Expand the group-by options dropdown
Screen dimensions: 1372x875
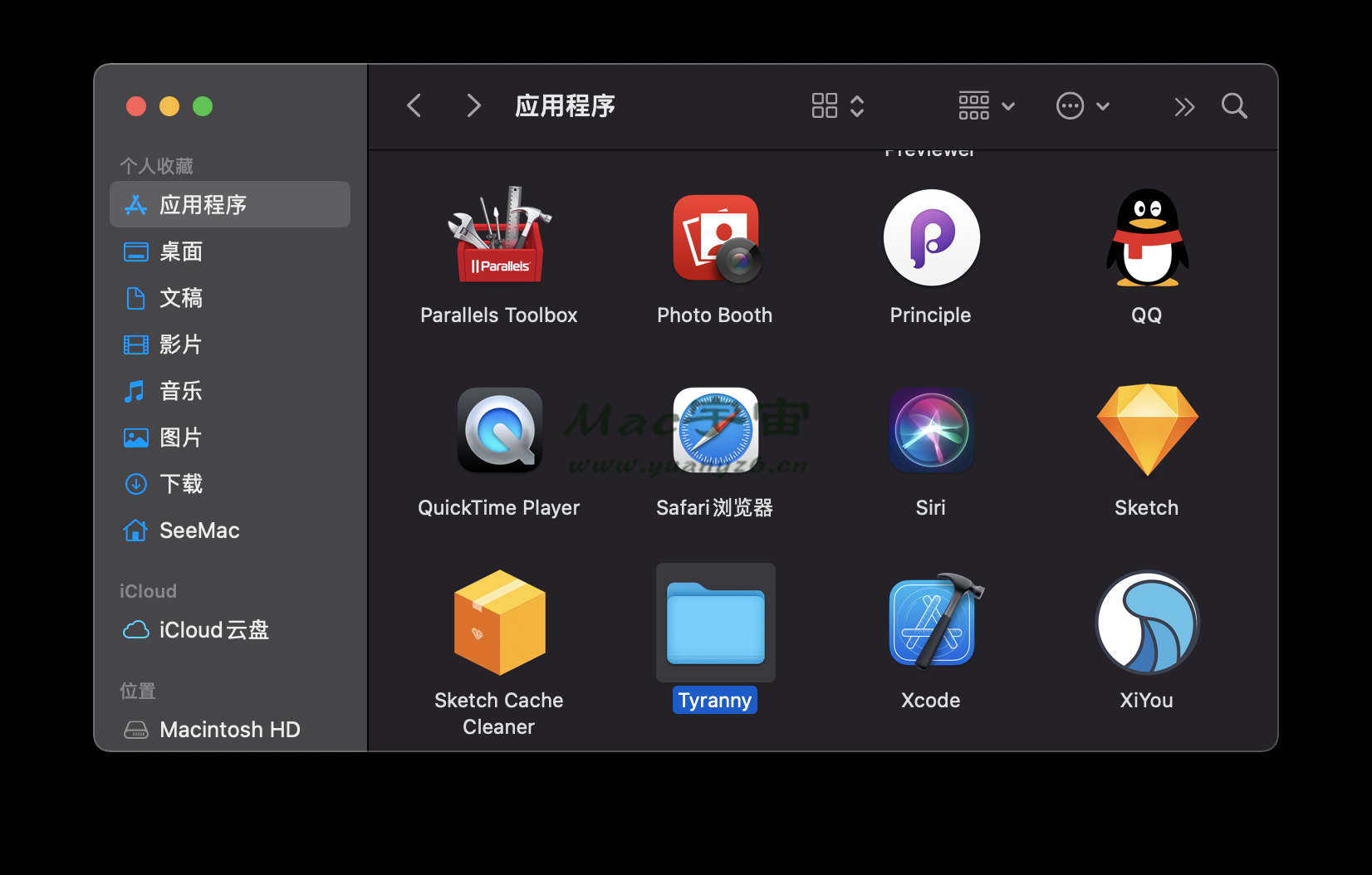[986, 106]
